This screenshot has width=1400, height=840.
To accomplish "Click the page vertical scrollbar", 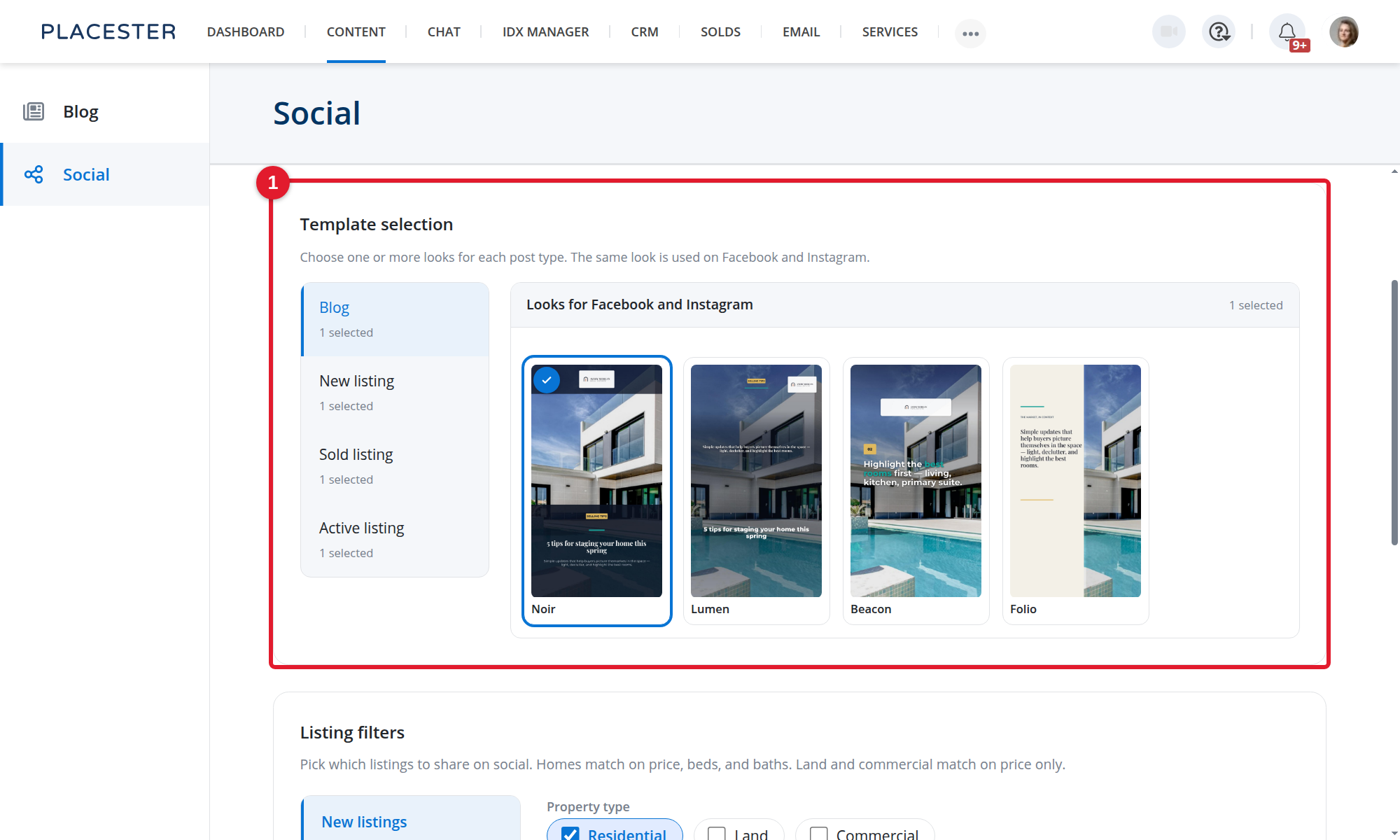I will pyautogui.click(x=1394, y=412).
